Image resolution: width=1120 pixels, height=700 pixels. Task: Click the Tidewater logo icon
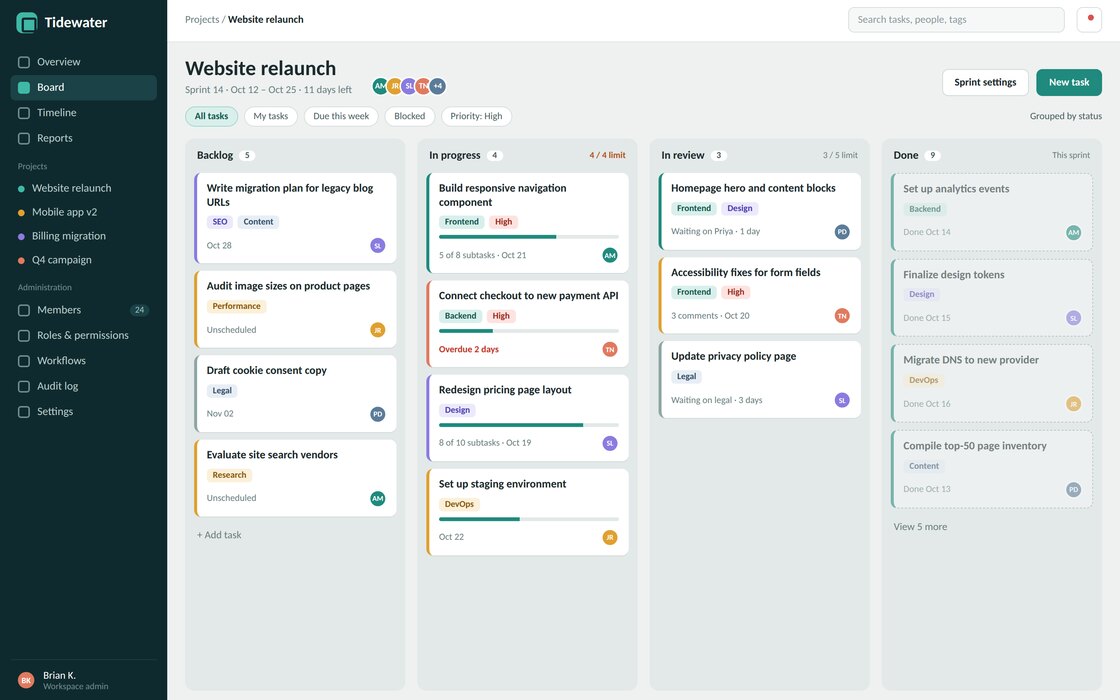pyautogui.click(x=26, y=23)
